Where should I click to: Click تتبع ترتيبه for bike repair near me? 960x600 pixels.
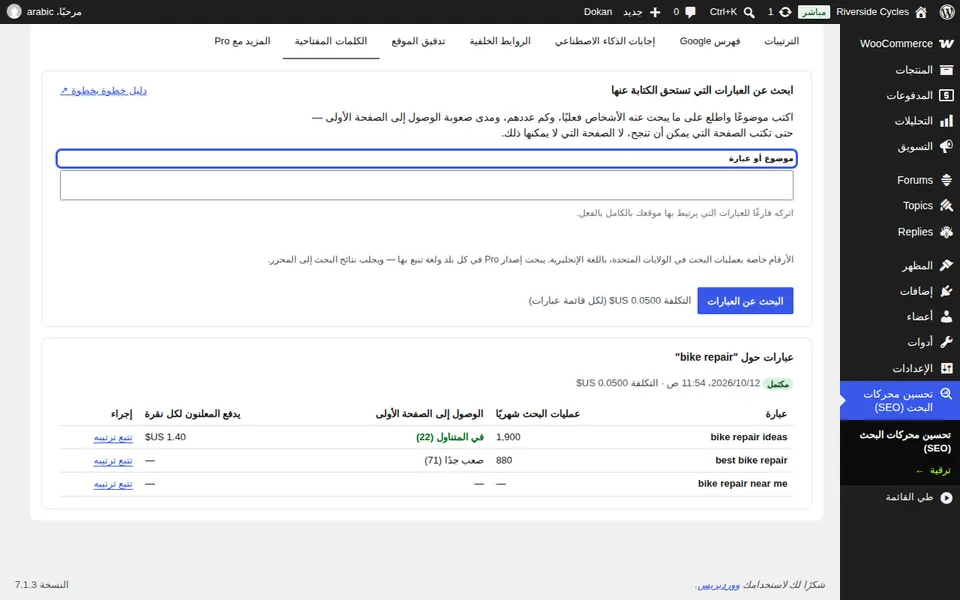coord(113,484)
